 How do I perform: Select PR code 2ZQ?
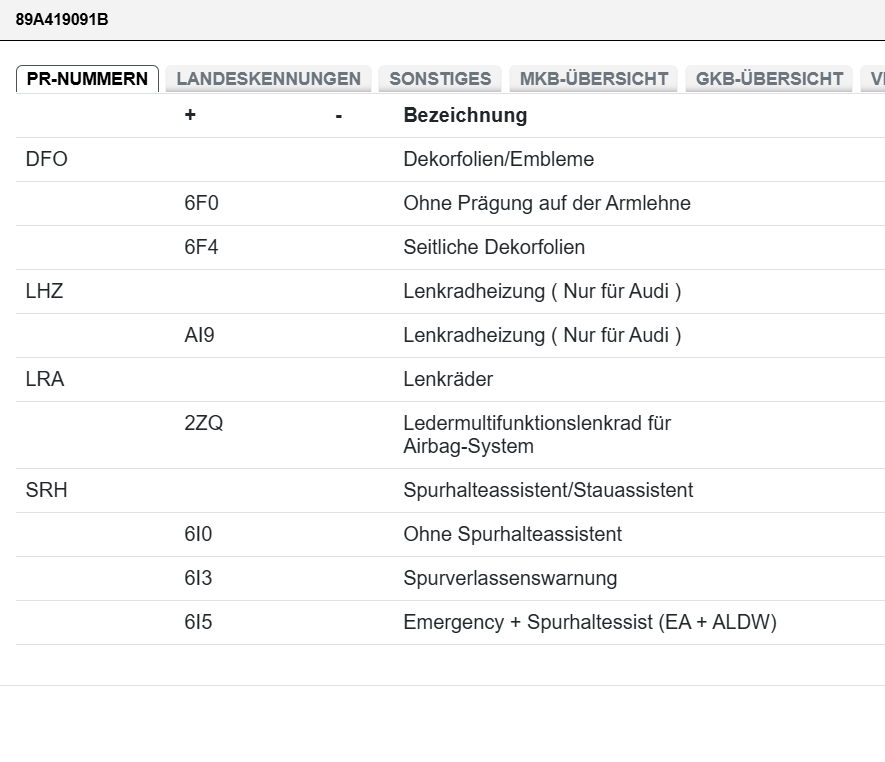204,423
